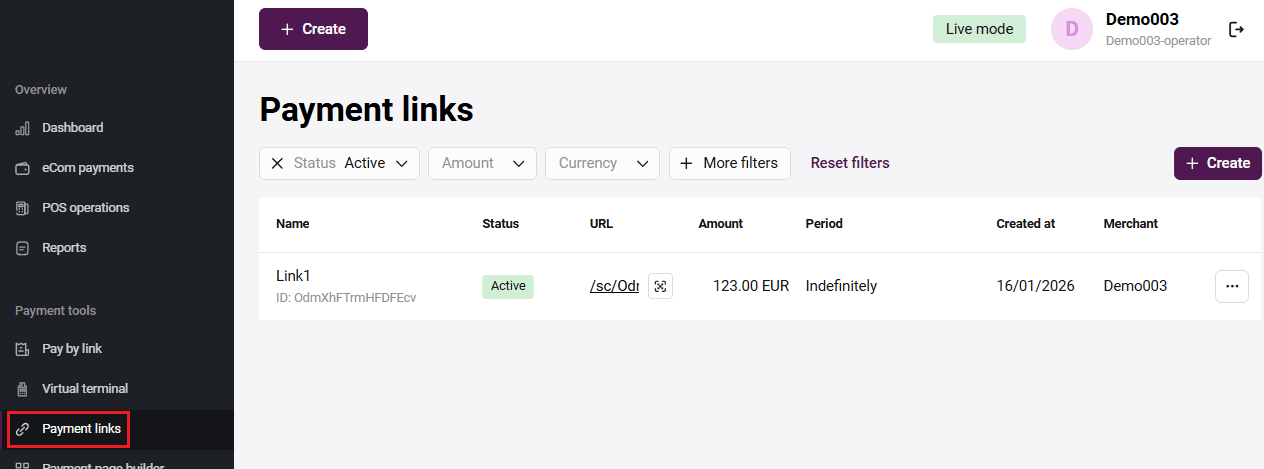Open the Amount filter dropdown
The height and width of the screenshot is (469, 1264).
coord(482,163)
